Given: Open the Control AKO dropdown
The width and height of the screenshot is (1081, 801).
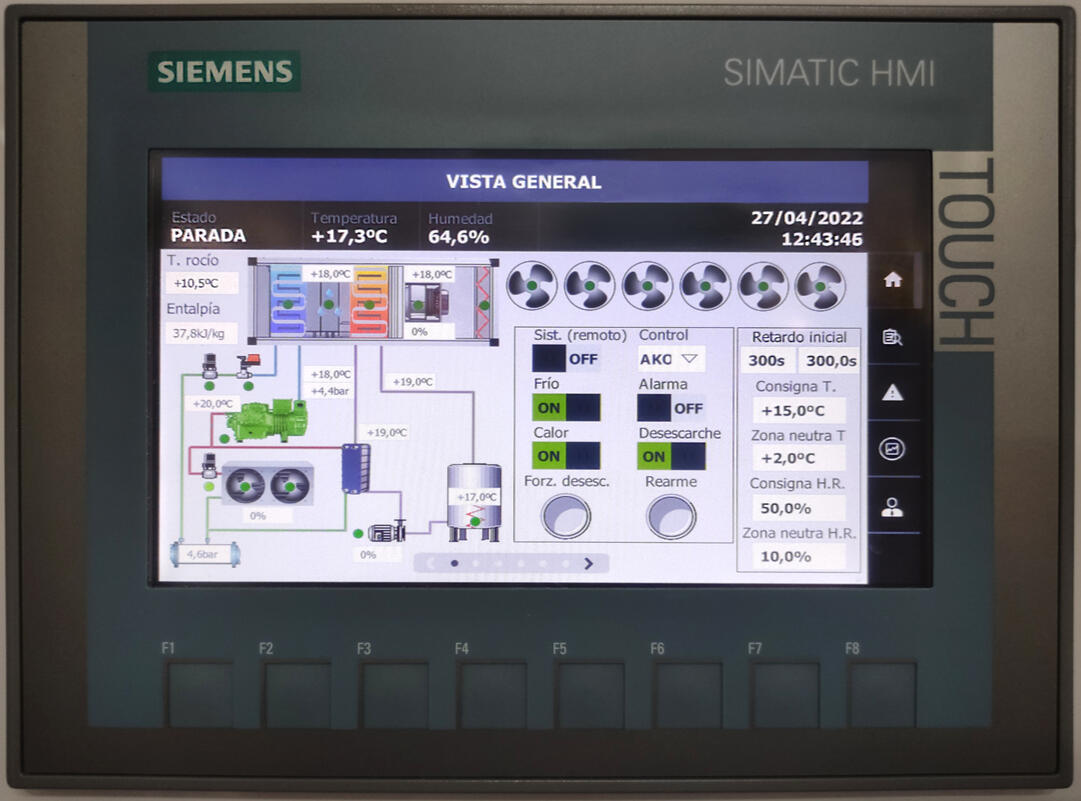Looking at the screenshot, I should [x=671, y=359].
